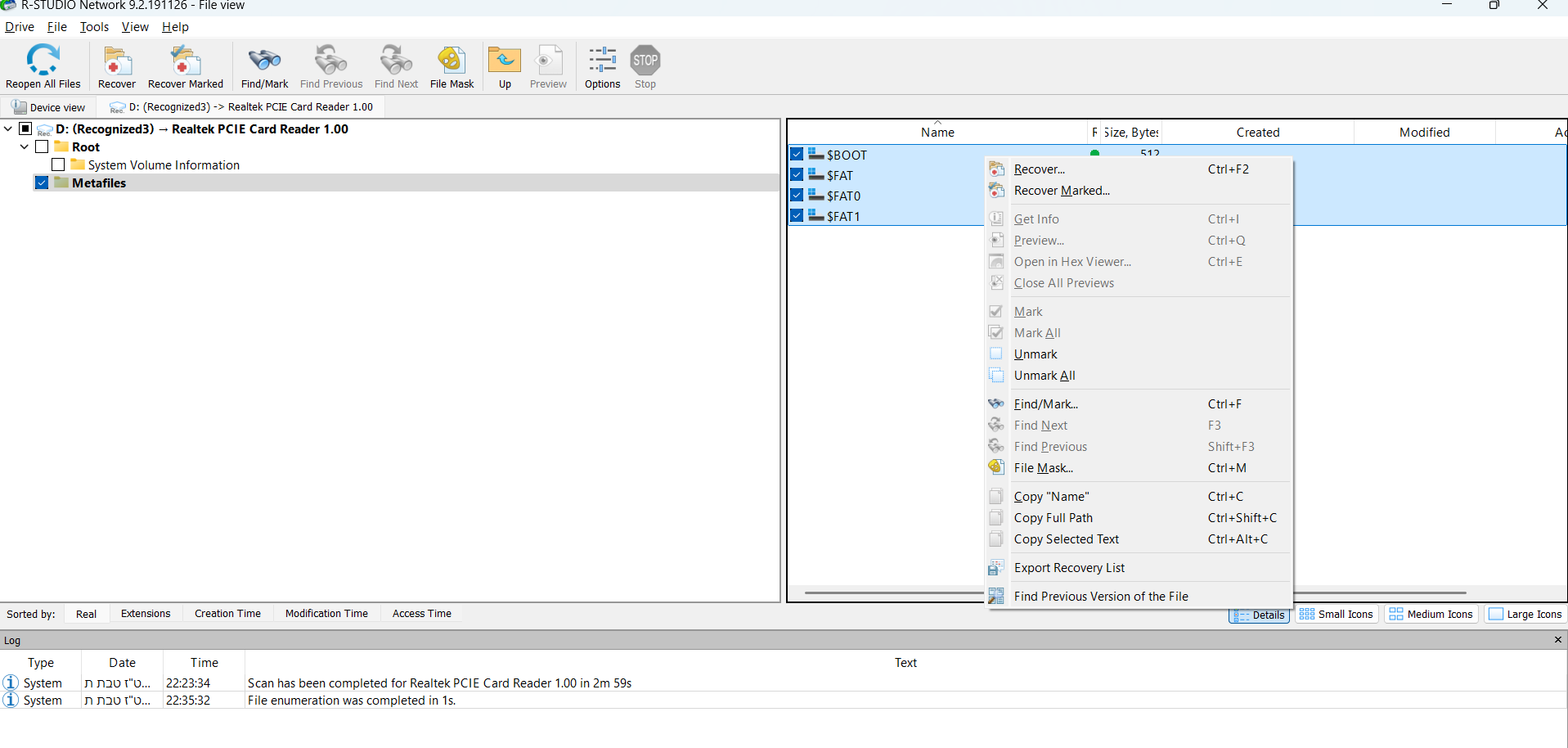Screen dimensions: 1568x748
Task: Click the $FAT0 file icon
Action: click(x=816, y=195)
